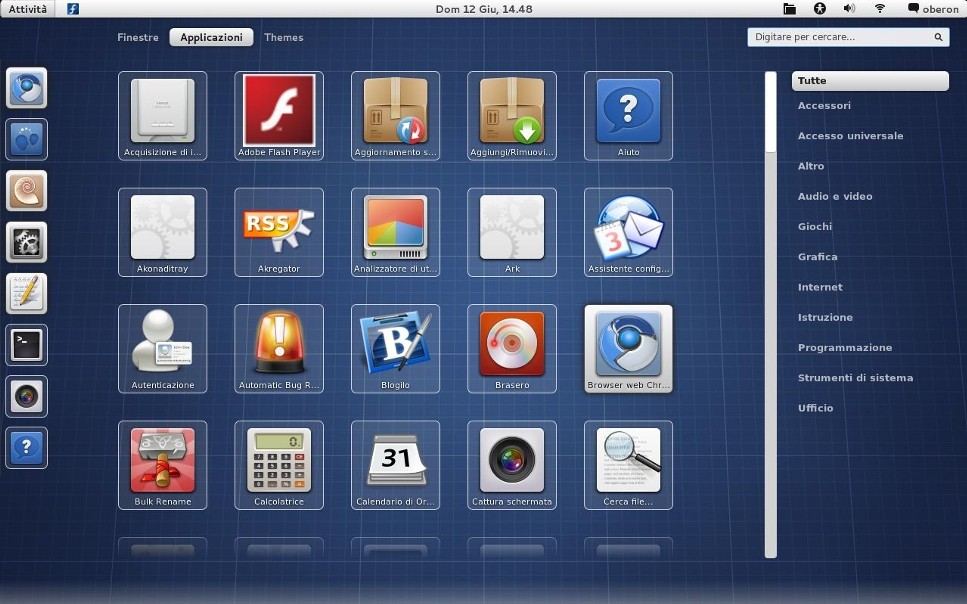Viewport: 967px width, 604px height.
Task: Filter by Accessori category
Action: point(824,105)
